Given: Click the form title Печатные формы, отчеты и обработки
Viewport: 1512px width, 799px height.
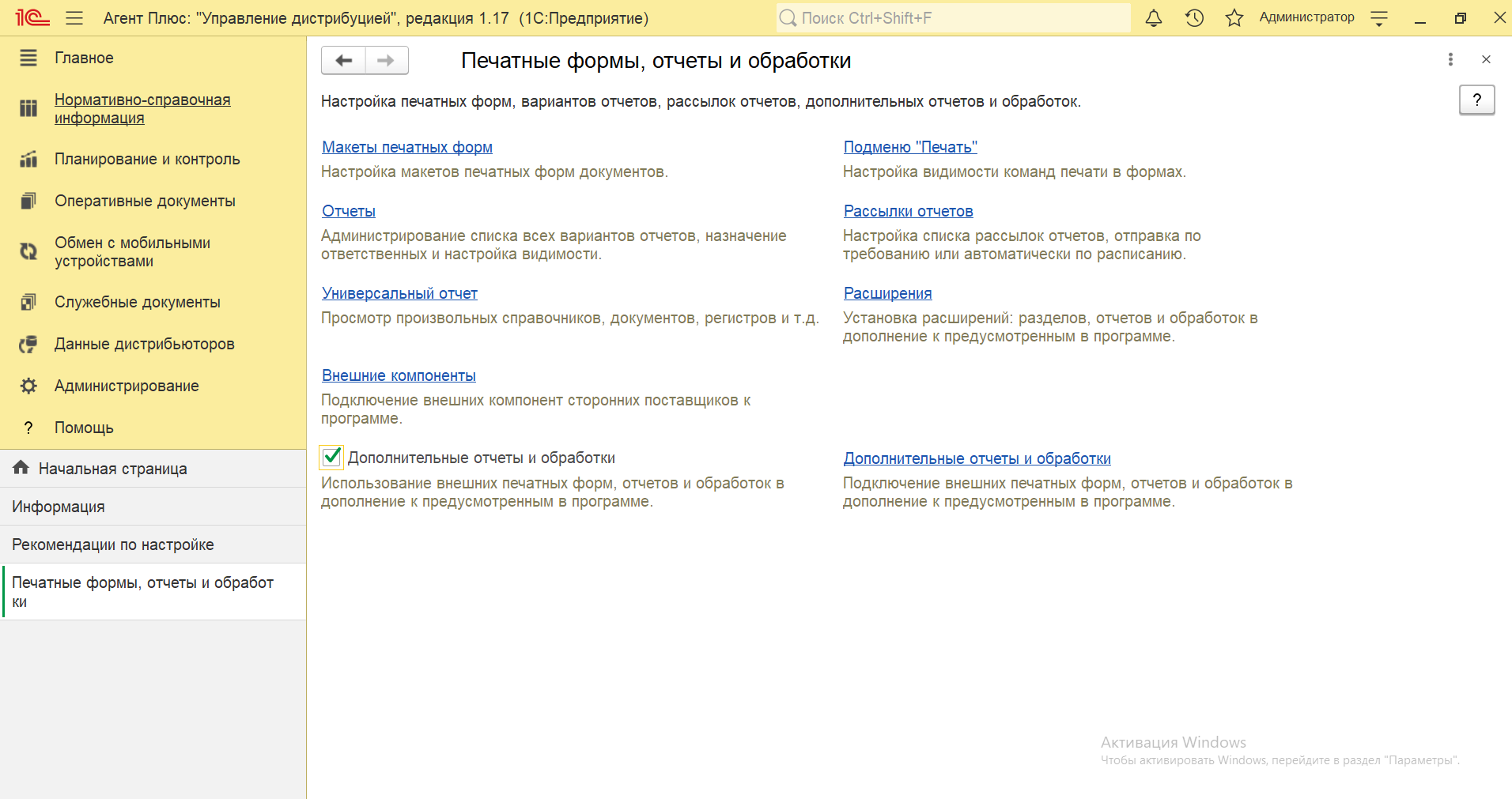Looking at the screenshot, I should tap(656, 61).
